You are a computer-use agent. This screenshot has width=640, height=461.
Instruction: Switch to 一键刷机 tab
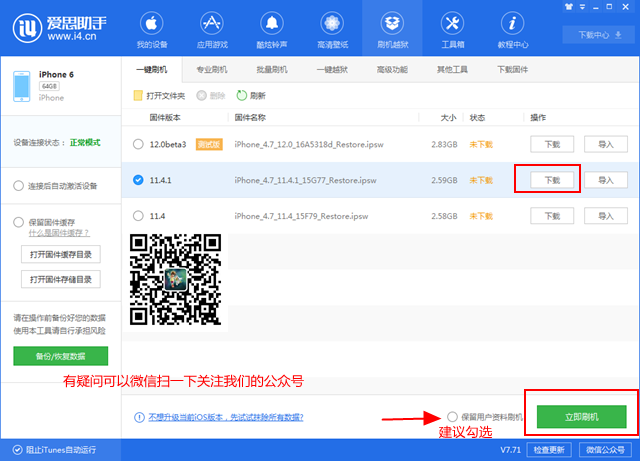(x=151, y=70)
